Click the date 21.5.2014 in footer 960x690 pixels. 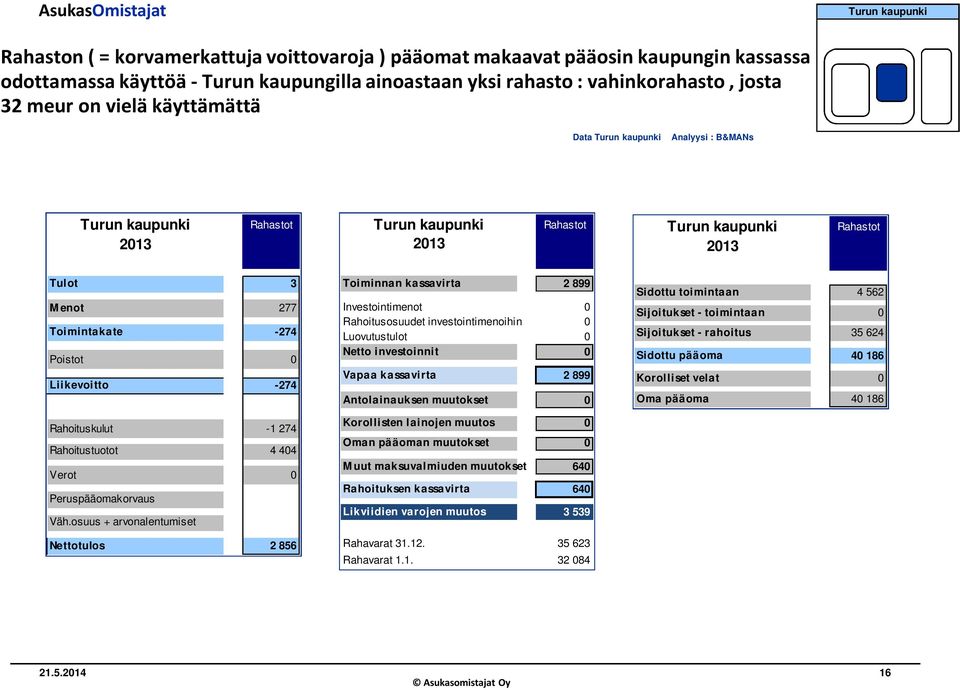(x=62, y=673)
